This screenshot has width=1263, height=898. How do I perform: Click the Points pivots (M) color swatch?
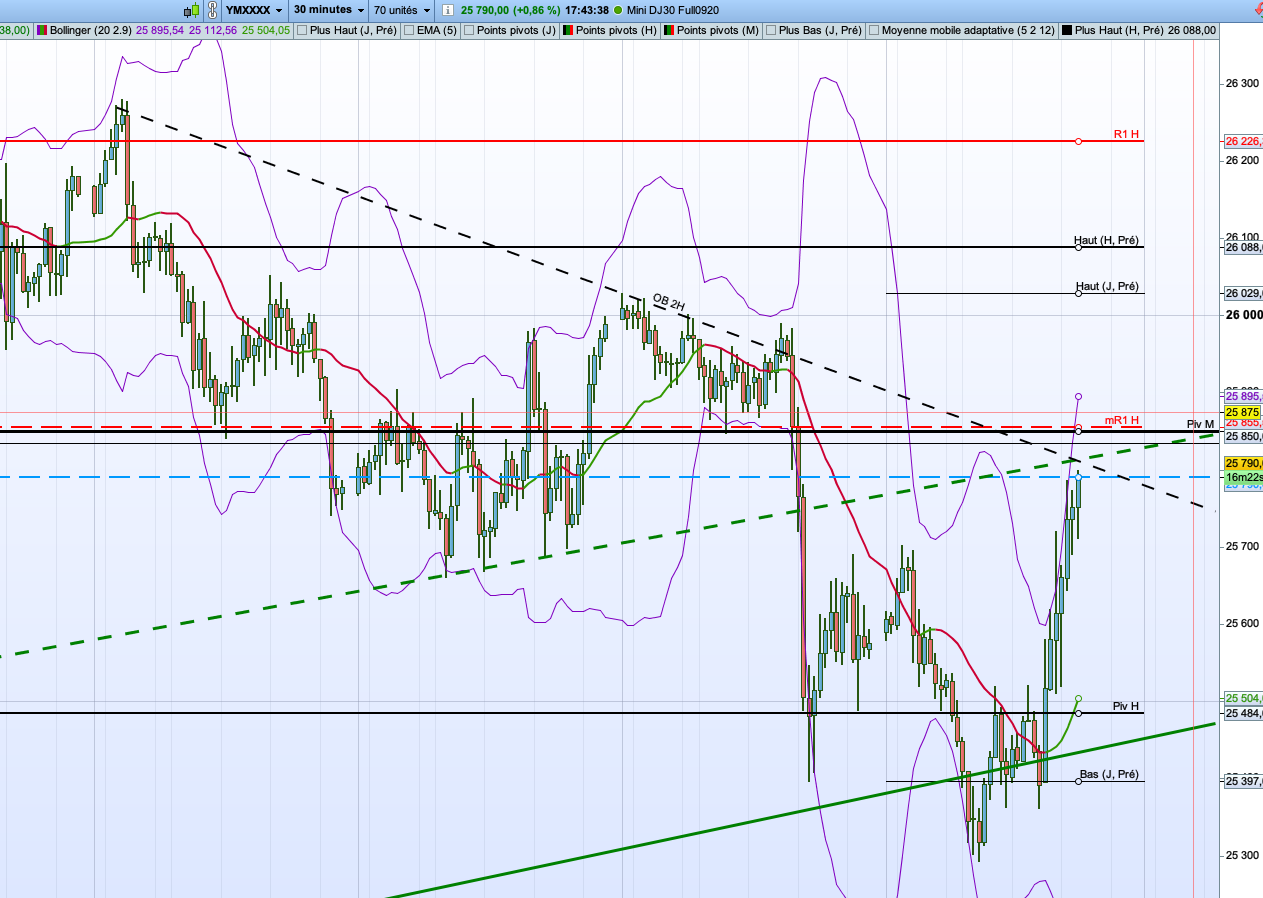(668, 30)
